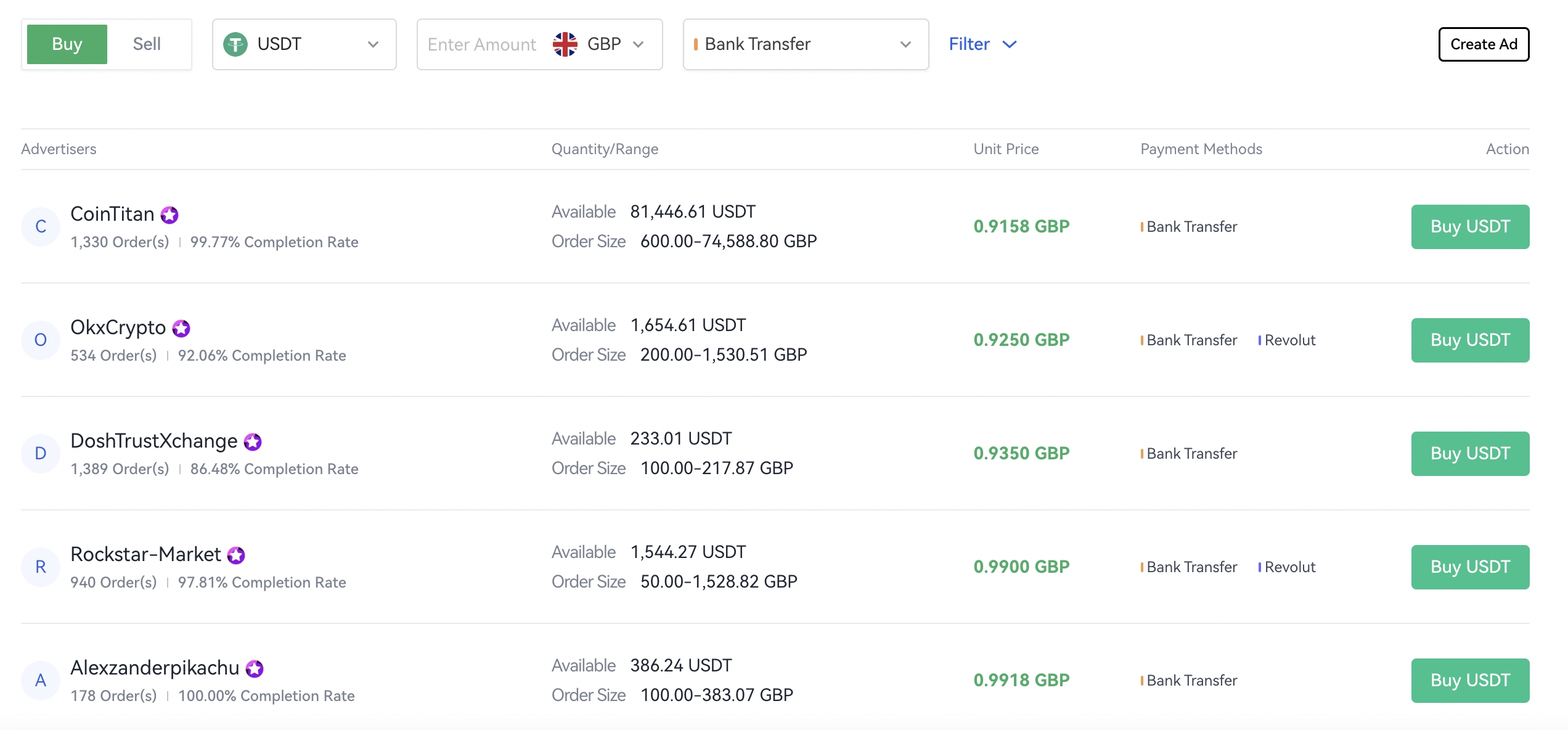The height and width of the screenshot is (730, 1568).
Task: Click the Create Ad button
Action: (1484, 44)
